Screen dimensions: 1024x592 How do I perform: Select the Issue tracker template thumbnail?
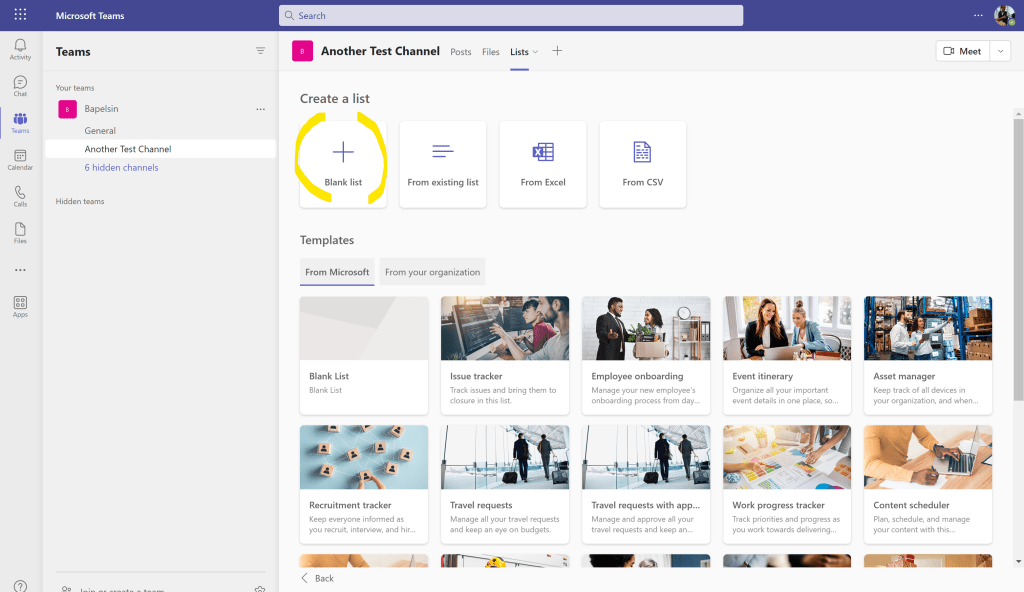pyautogui.click(x=505, y=328)
